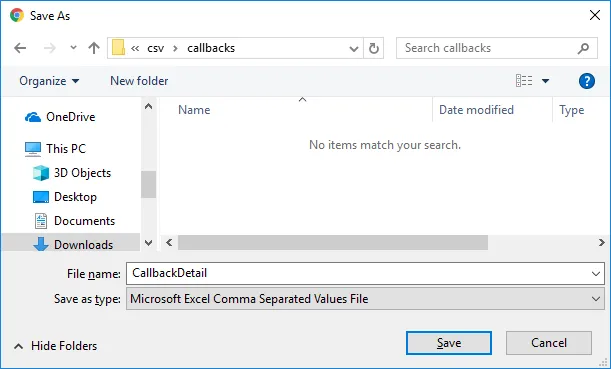
Task: Click the 3D Objects cube icon
Action: click(41, 173)
